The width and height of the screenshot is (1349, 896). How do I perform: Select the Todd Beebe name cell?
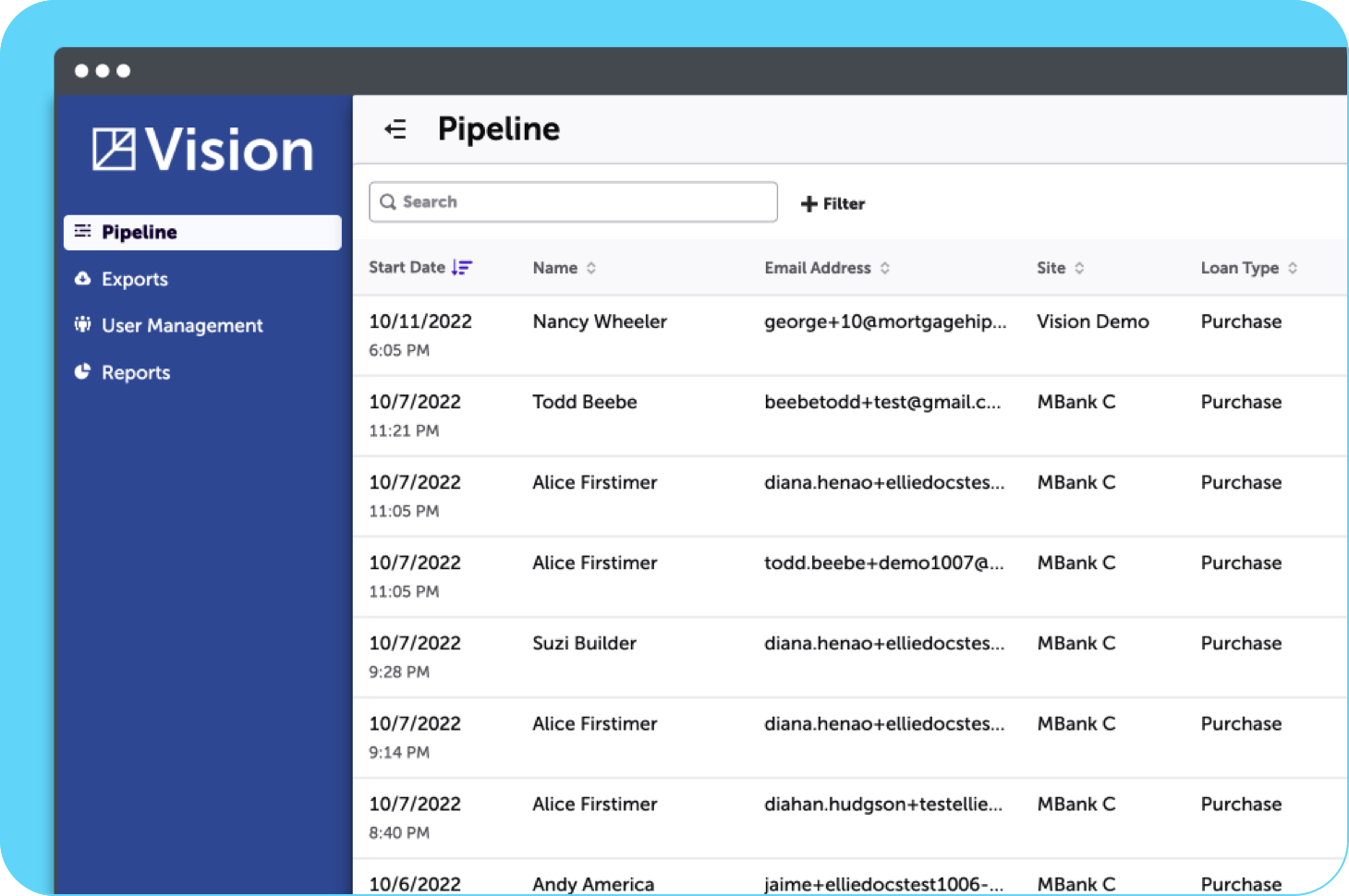point(585,402)
